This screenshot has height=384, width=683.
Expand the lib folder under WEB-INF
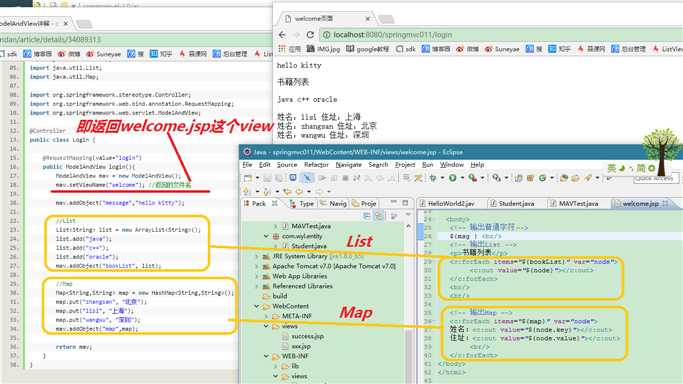pos(276,366)
